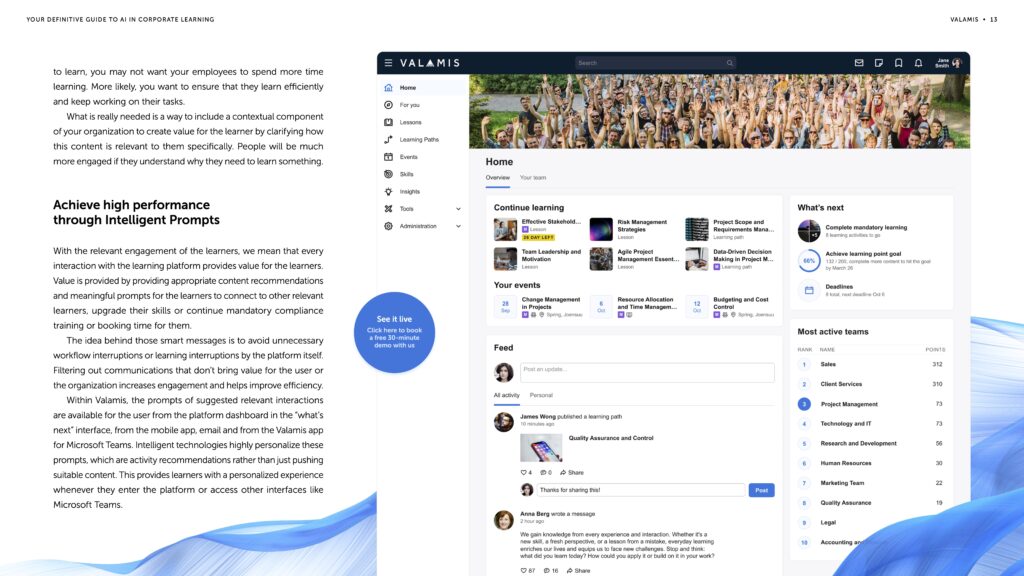Like the Quality Assurance post via the heart icon
This screenshot has width=1024, height=576.
[523, 472]
